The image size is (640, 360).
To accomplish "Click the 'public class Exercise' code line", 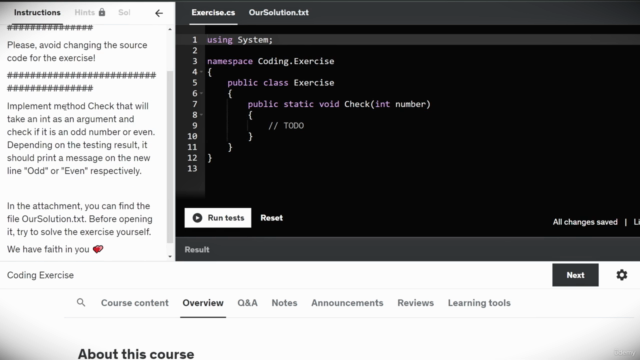I will [281, 83].
